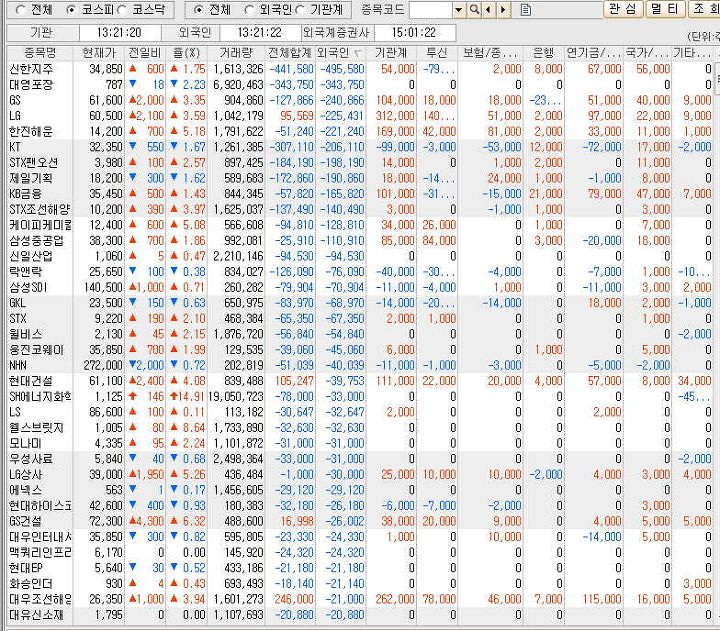
Task: Select the GS stock name
Action: coord(15,100)
